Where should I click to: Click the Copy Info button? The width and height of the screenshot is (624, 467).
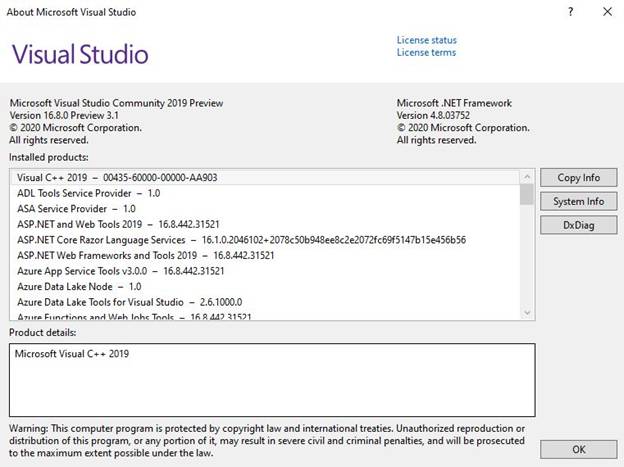click(579, 178)
